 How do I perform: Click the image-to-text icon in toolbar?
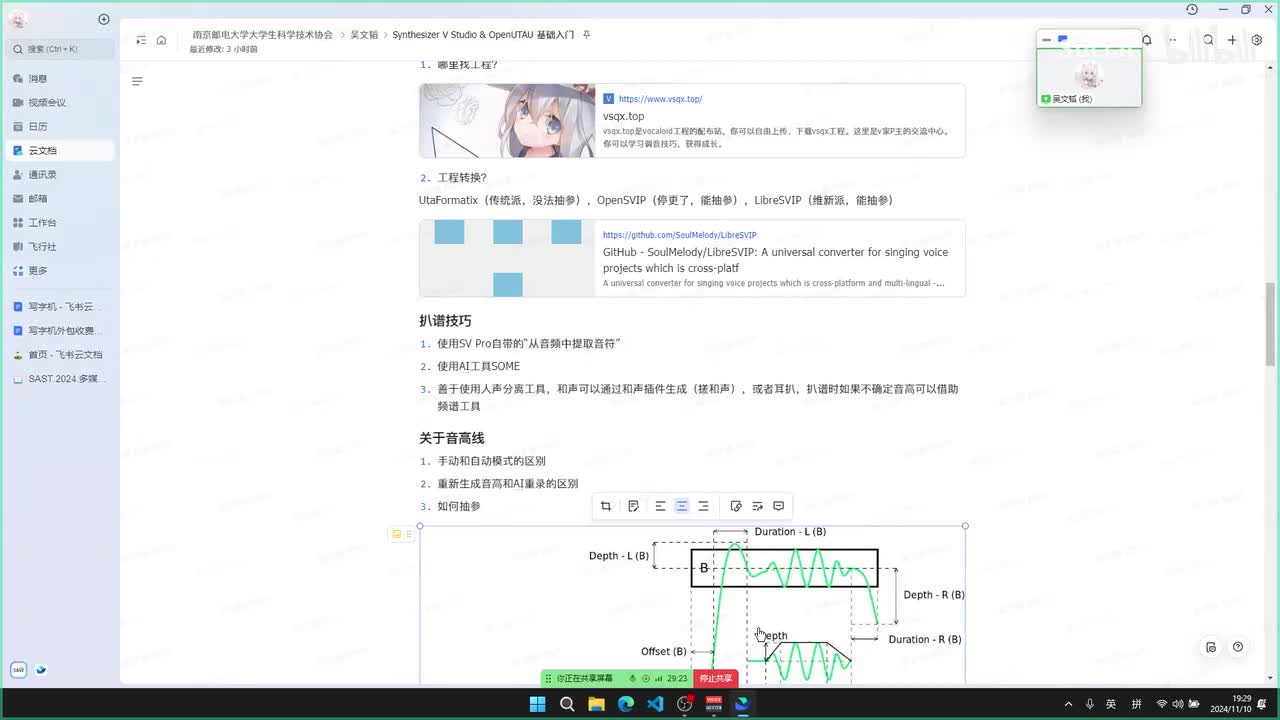click(757, 506)
